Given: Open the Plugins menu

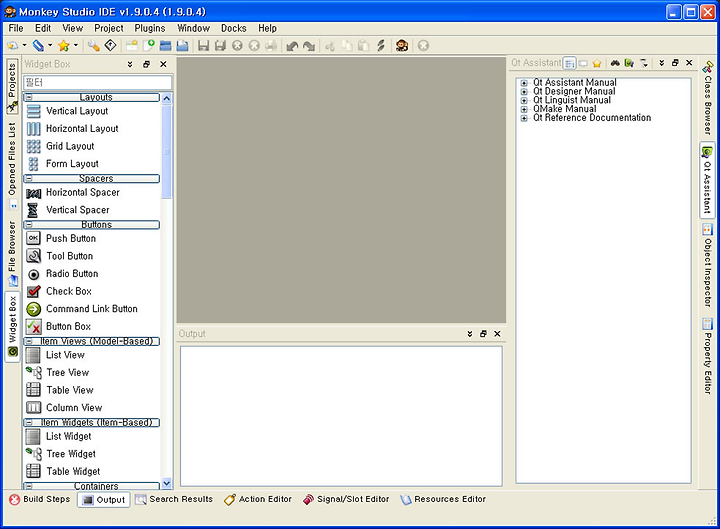Looking at the screenshot, I should (150, 28).
